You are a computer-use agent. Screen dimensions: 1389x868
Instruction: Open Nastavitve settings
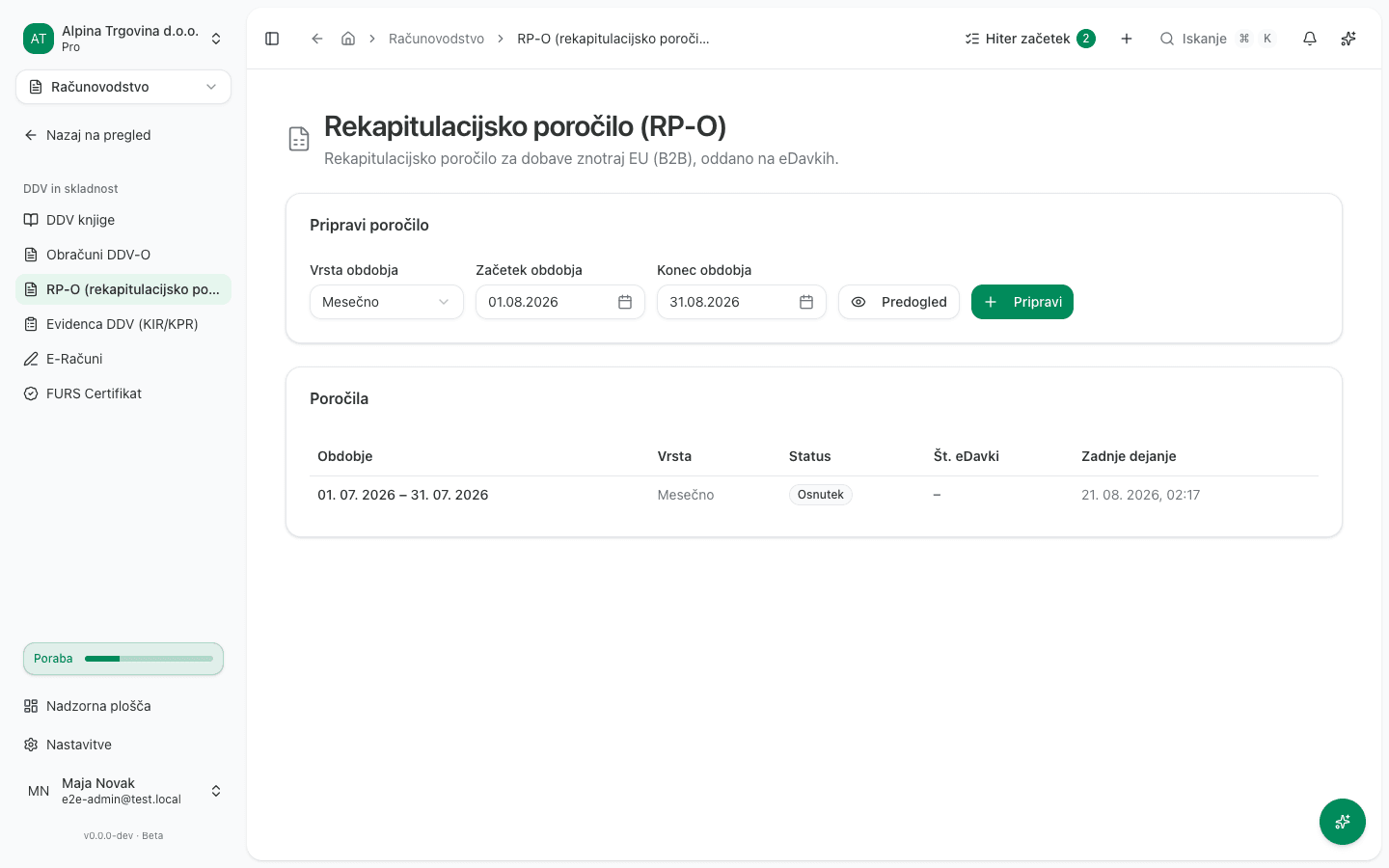pos(123,745)
